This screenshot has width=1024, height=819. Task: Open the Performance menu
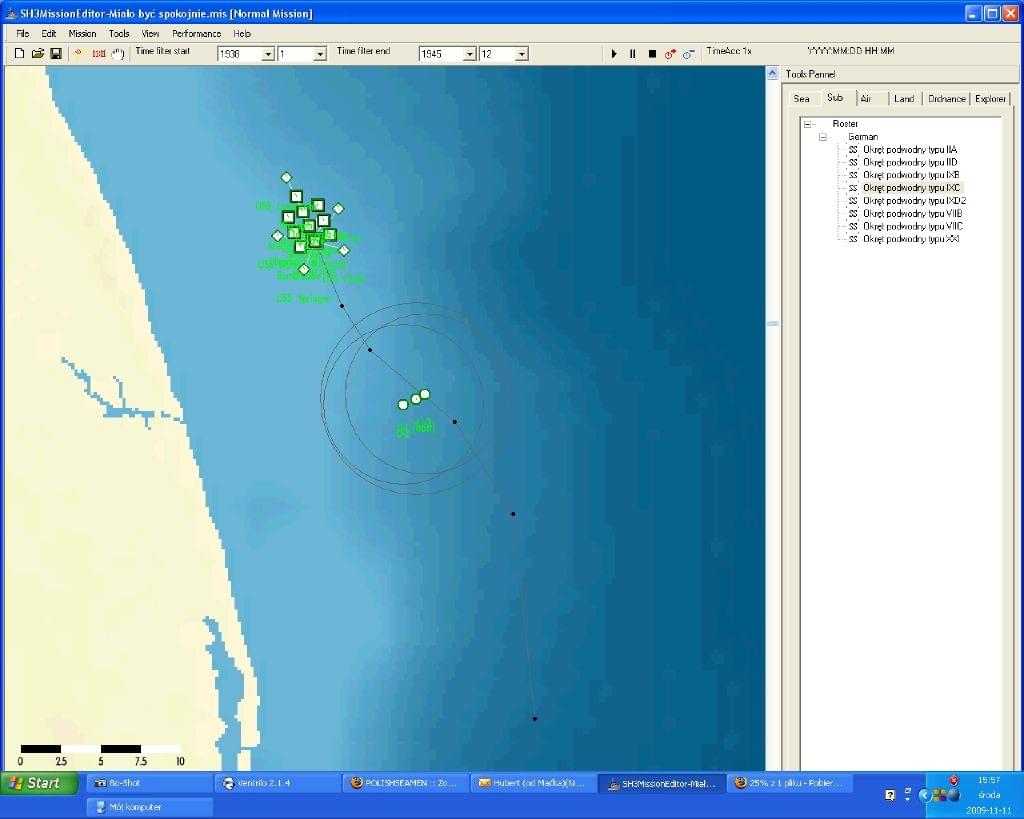[x=196, y=34]
